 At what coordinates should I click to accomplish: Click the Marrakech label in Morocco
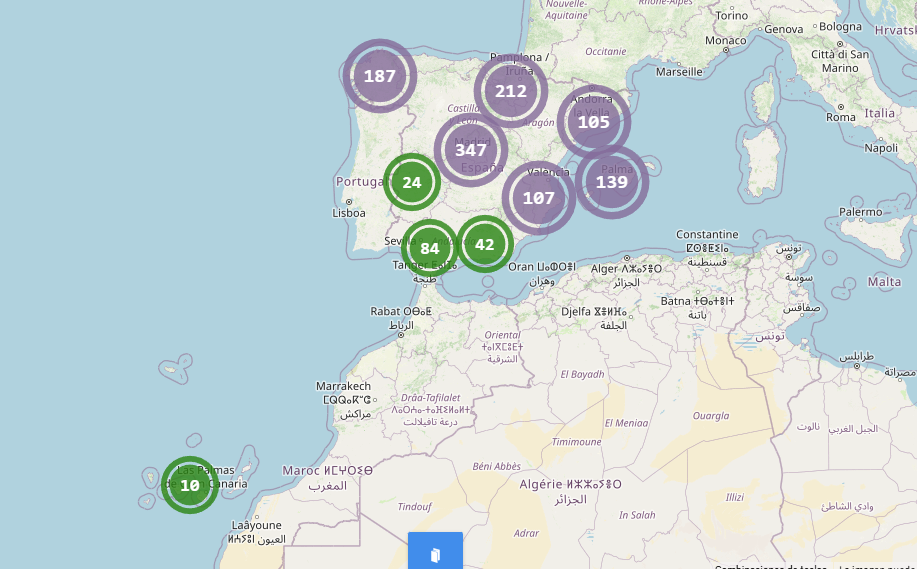(x=343, y=386)
